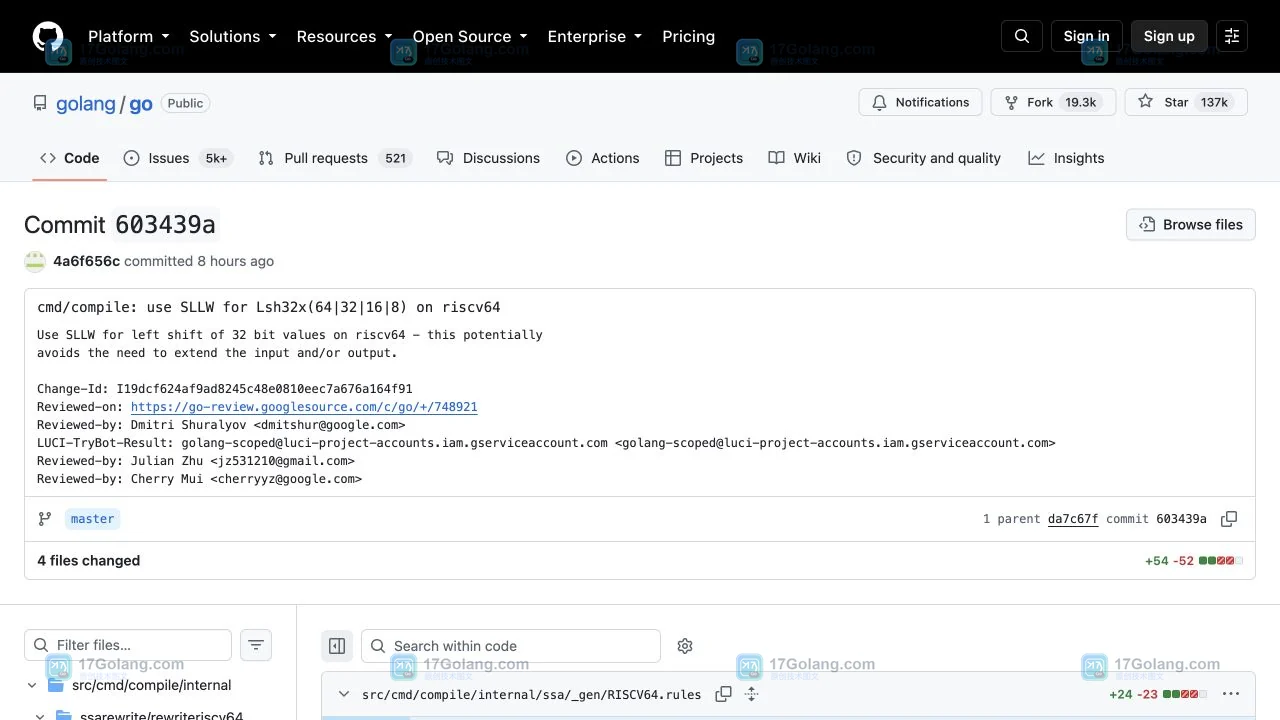
Task: Switch to the Pull requests tab
Action: pyautogui.click(x=335, y=158)
